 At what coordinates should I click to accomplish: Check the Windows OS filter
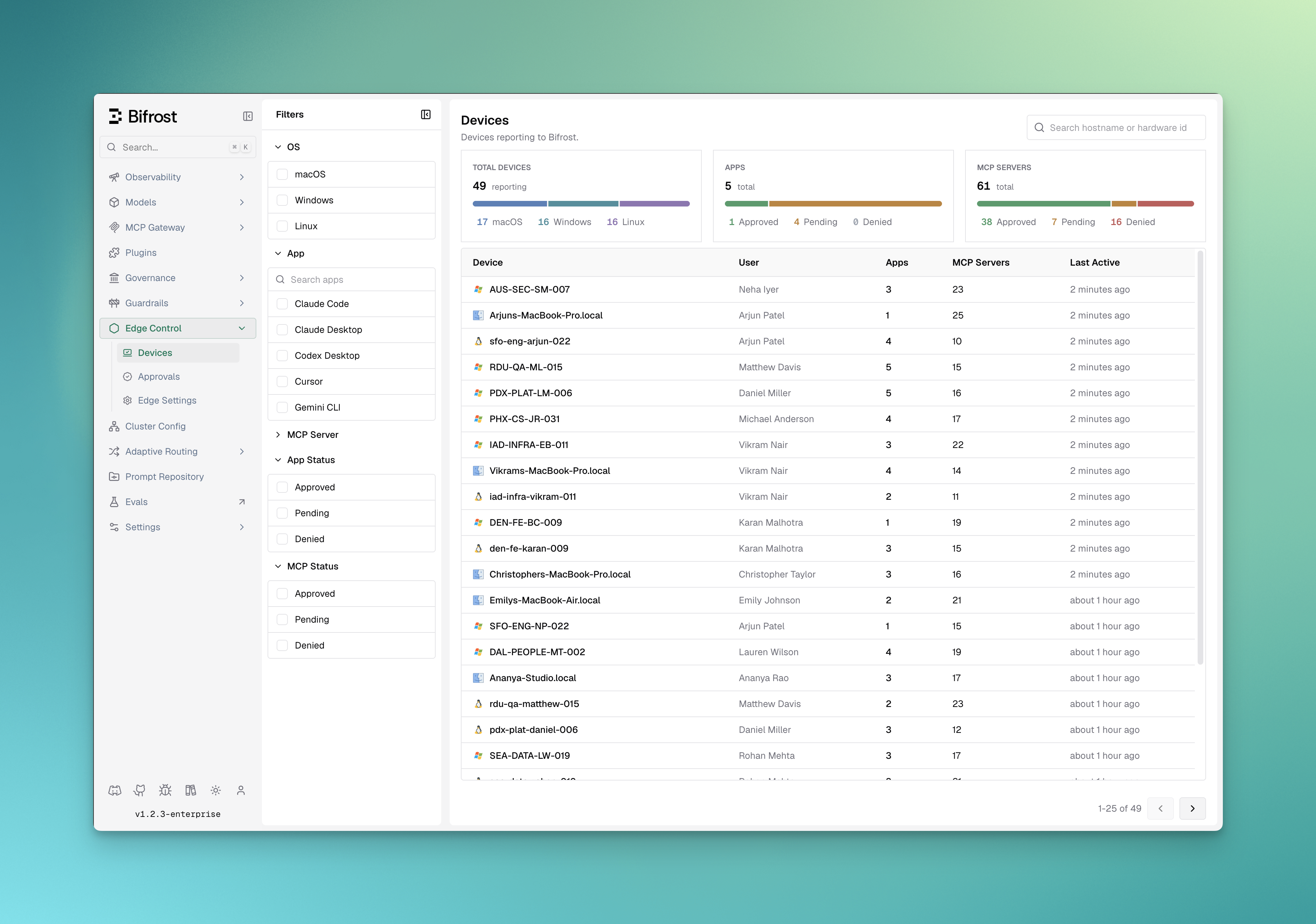pyautogui.click(x=282, y=200)
